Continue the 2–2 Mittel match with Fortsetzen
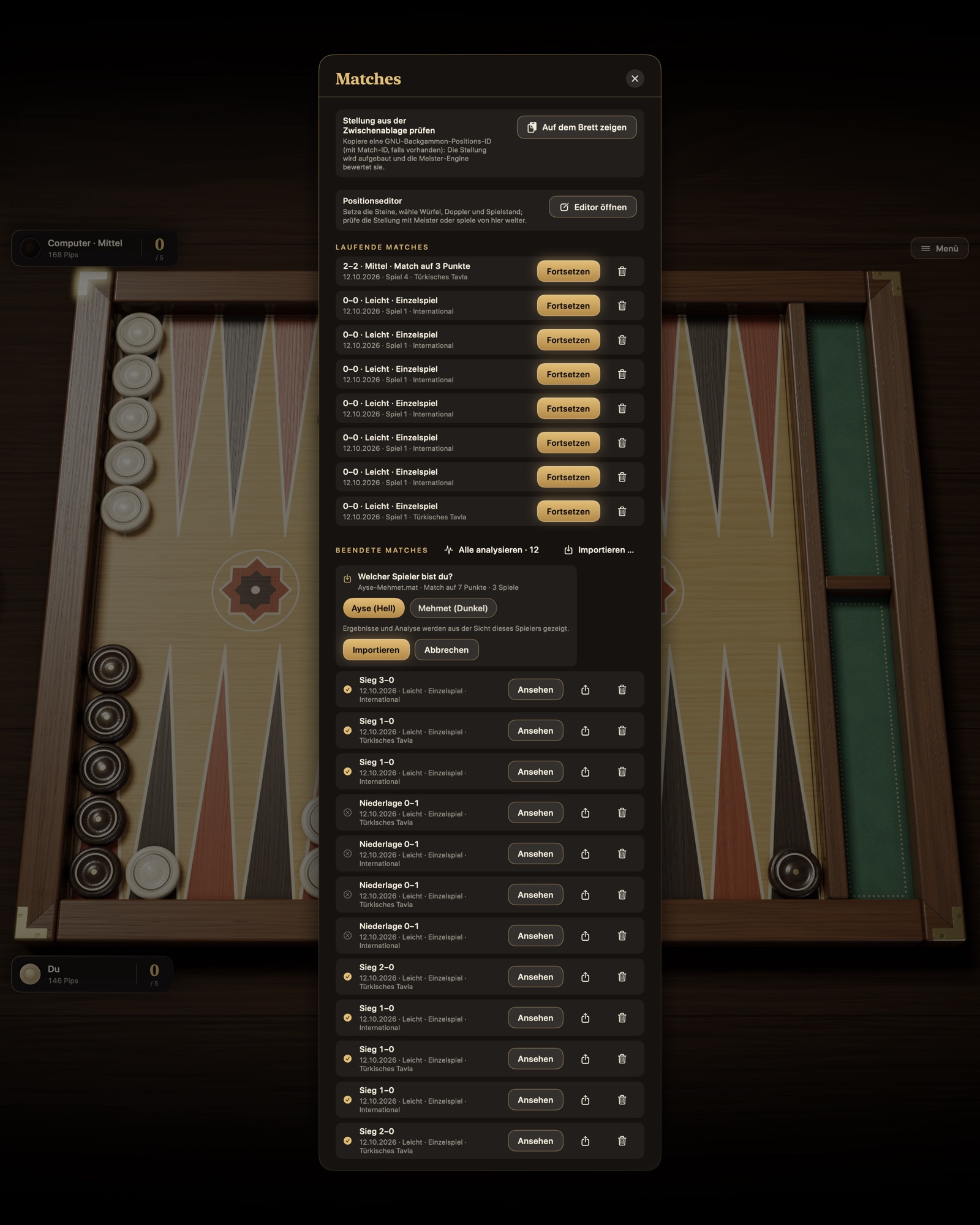 pos(568,271)
